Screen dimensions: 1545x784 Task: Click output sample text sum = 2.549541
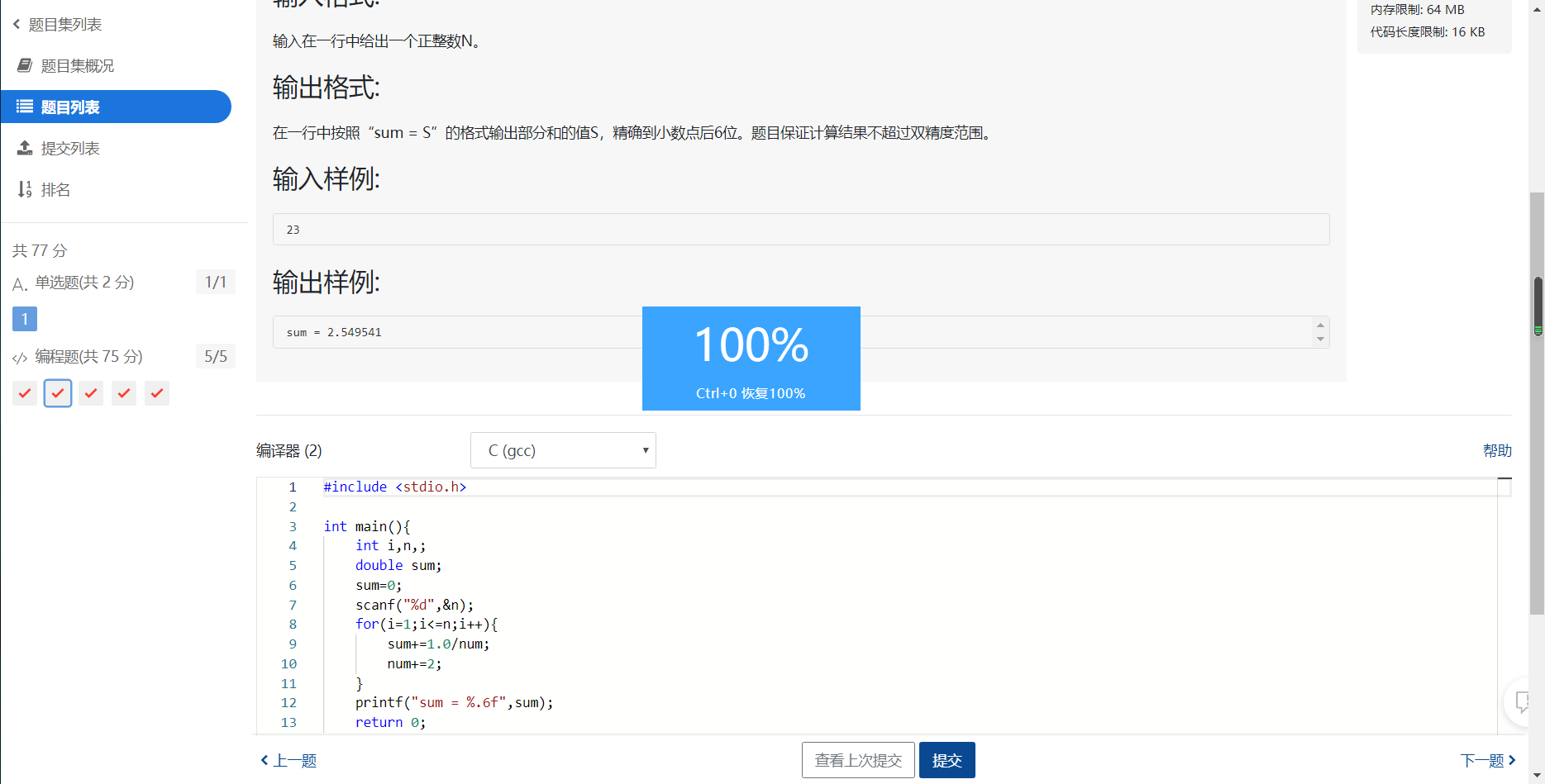[334, 332]
